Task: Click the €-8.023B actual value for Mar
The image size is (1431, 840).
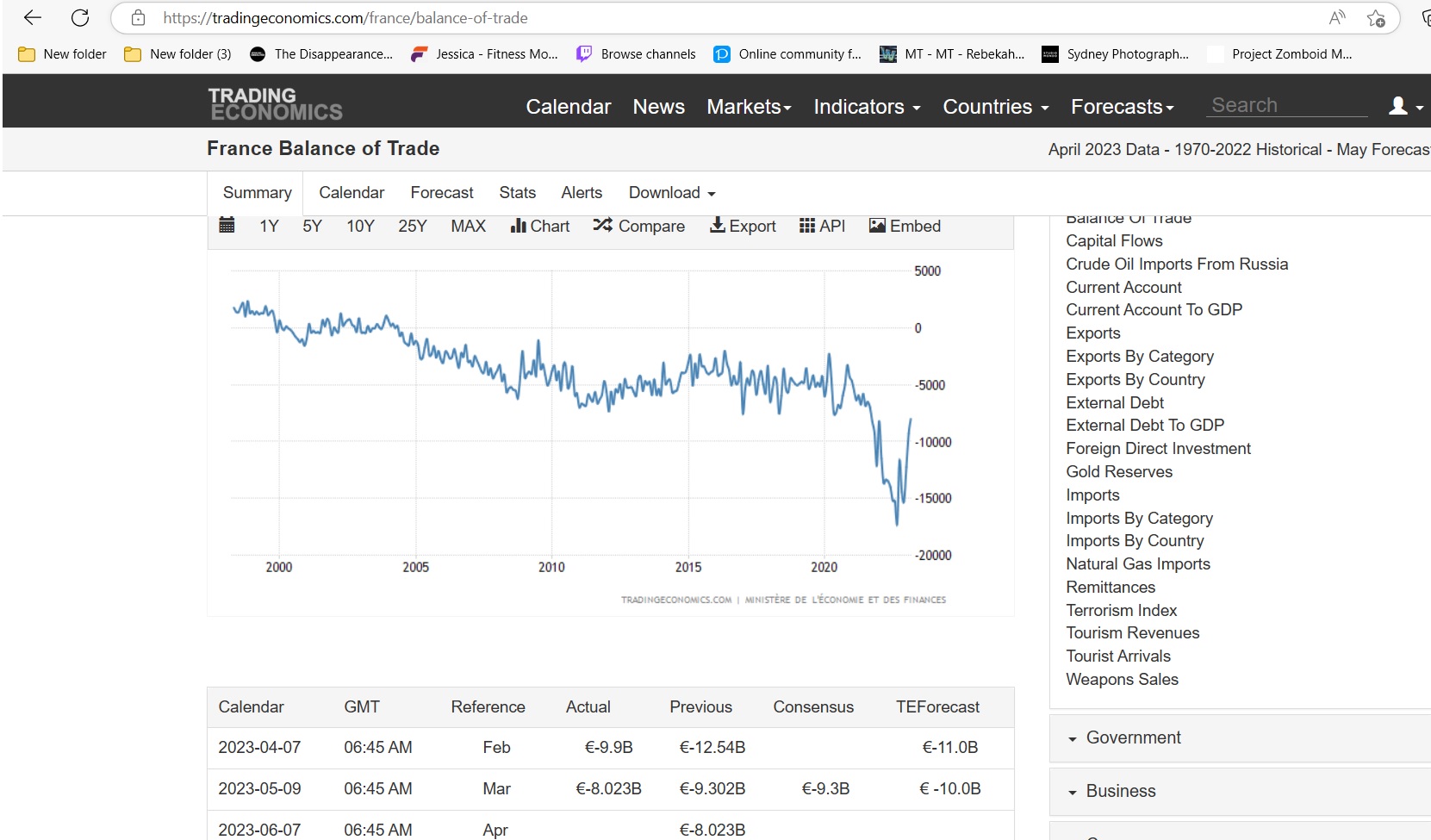Action: 608,788
